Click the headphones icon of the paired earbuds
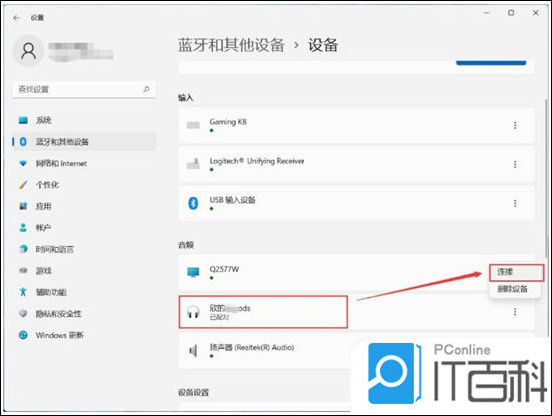Viewport: 552px width, 416px height. pos(193,312)
